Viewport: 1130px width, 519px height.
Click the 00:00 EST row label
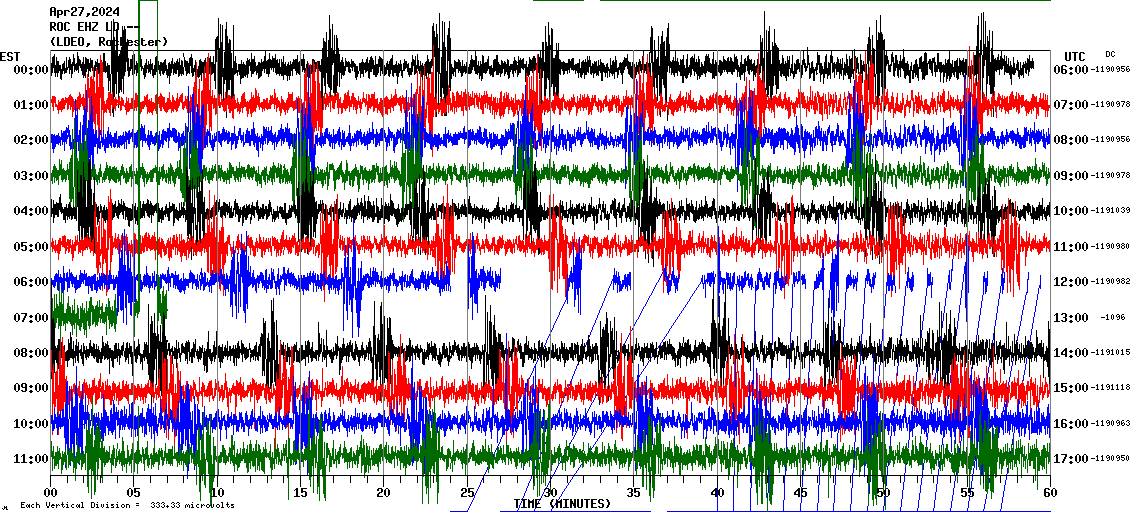pyautogui.click(x=32, y=69)
